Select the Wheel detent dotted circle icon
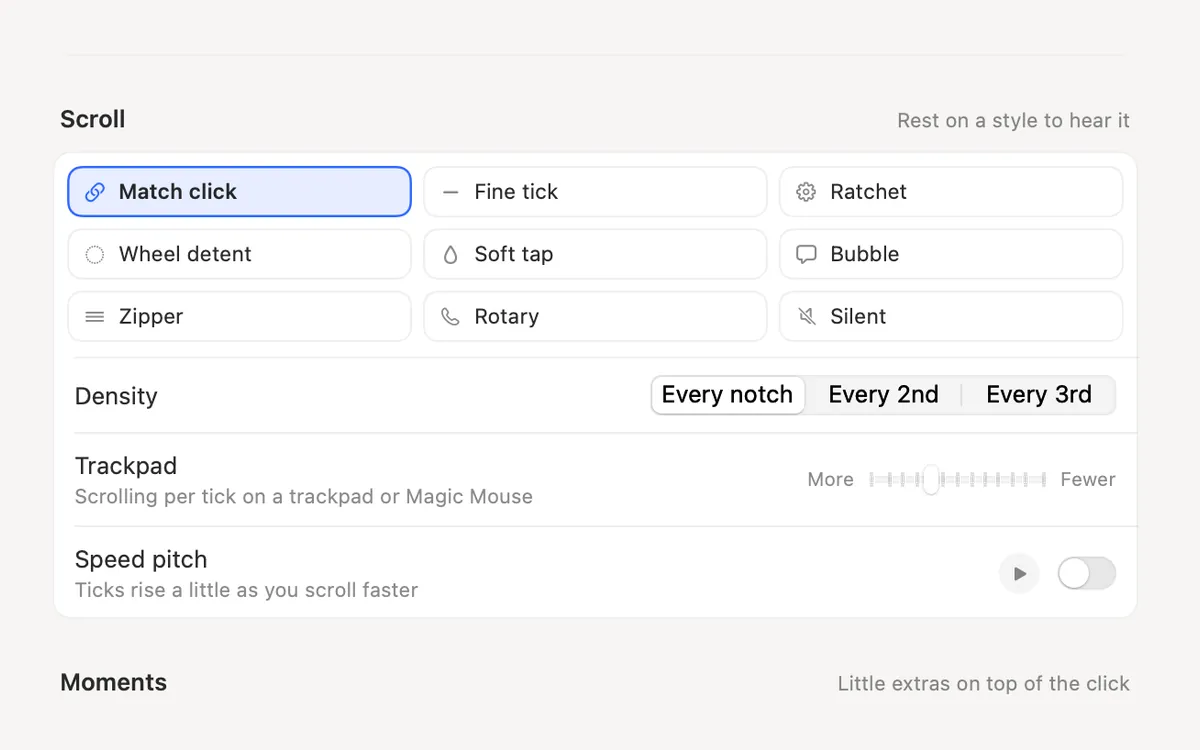Screen dimensions: 1200x750 click(95, 255)
